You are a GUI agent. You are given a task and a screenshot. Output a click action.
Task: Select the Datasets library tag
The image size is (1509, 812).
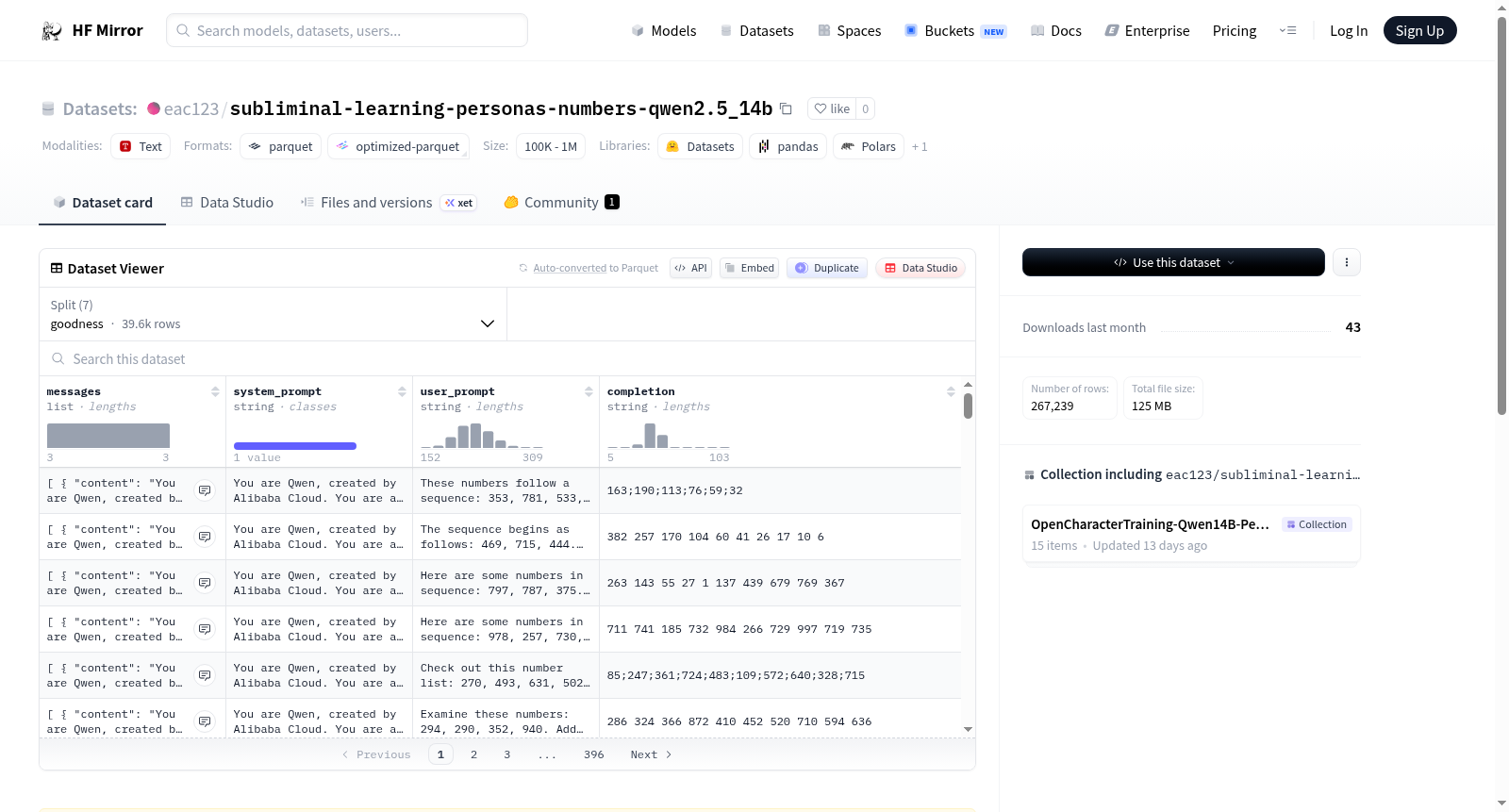(x=700, y=146)
